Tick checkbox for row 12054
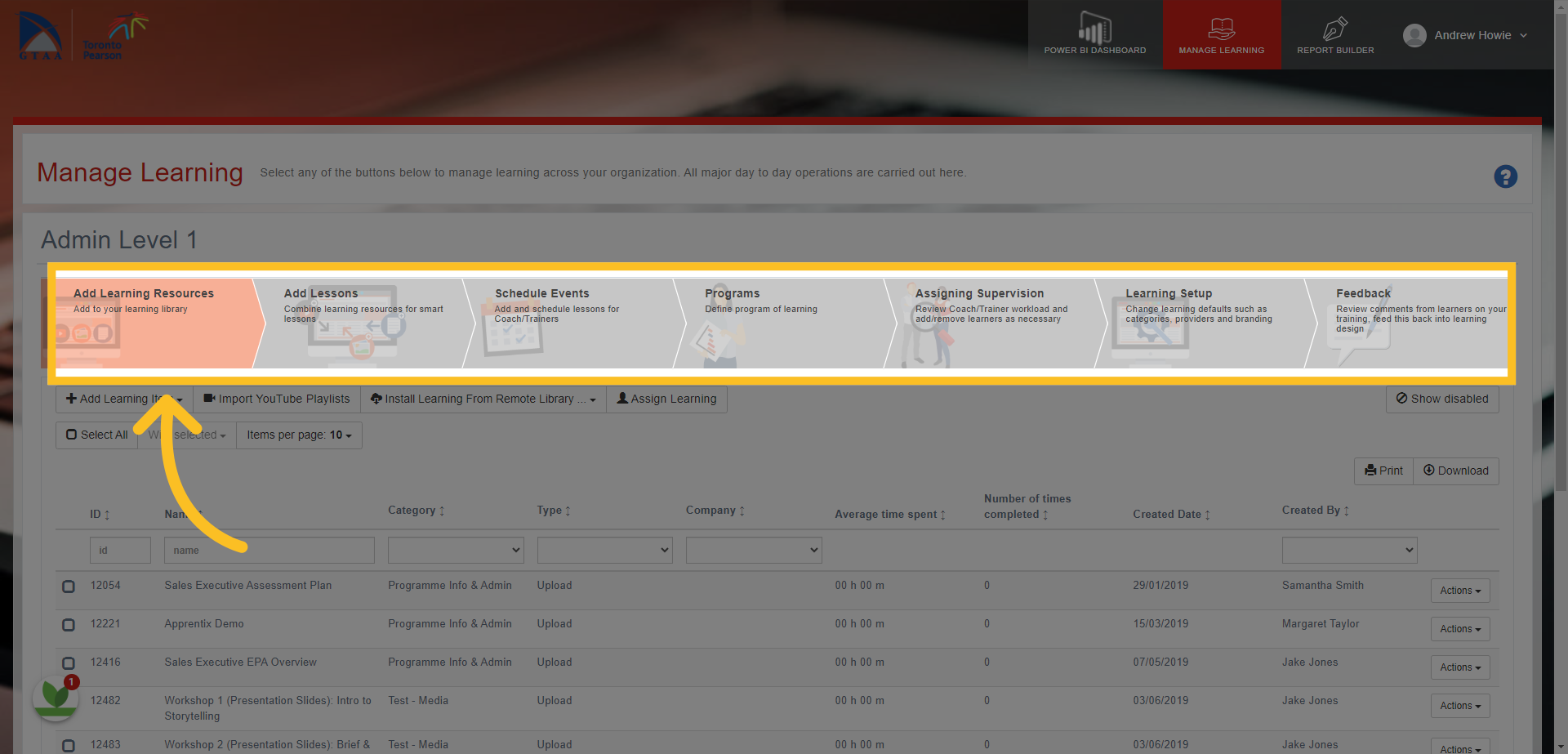This screenshot has height=754, width=1568. click(69, 587)
